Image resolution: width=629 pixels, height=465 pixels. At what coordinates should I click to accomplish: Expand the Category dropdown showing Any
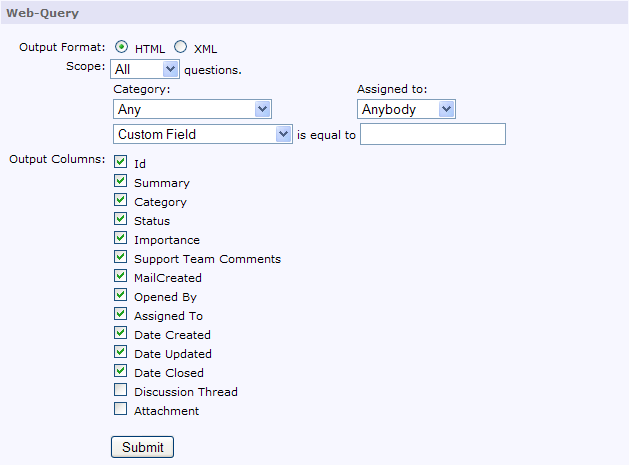coord(193,109)
